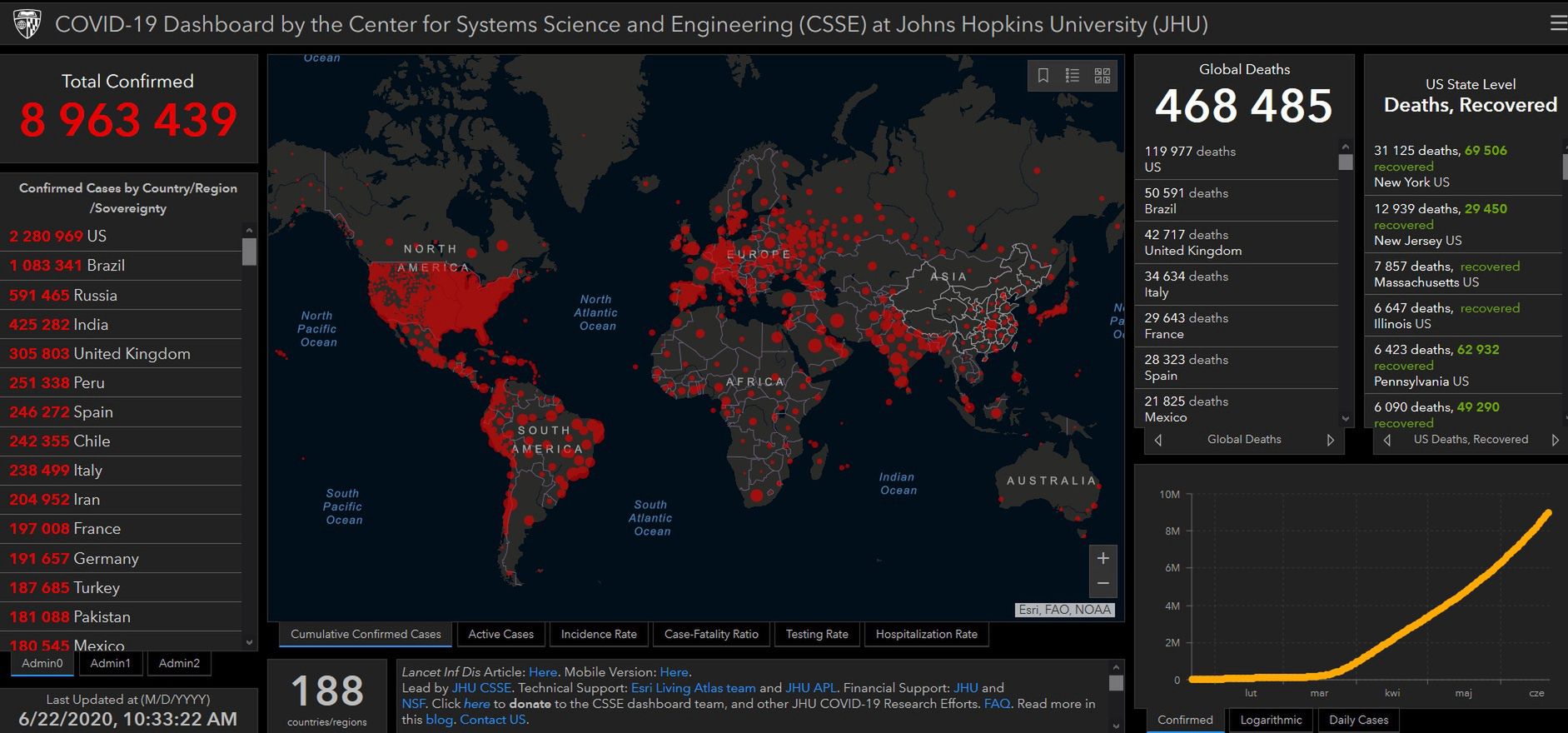
Task: Open the blog link
Action: point(439,720)
